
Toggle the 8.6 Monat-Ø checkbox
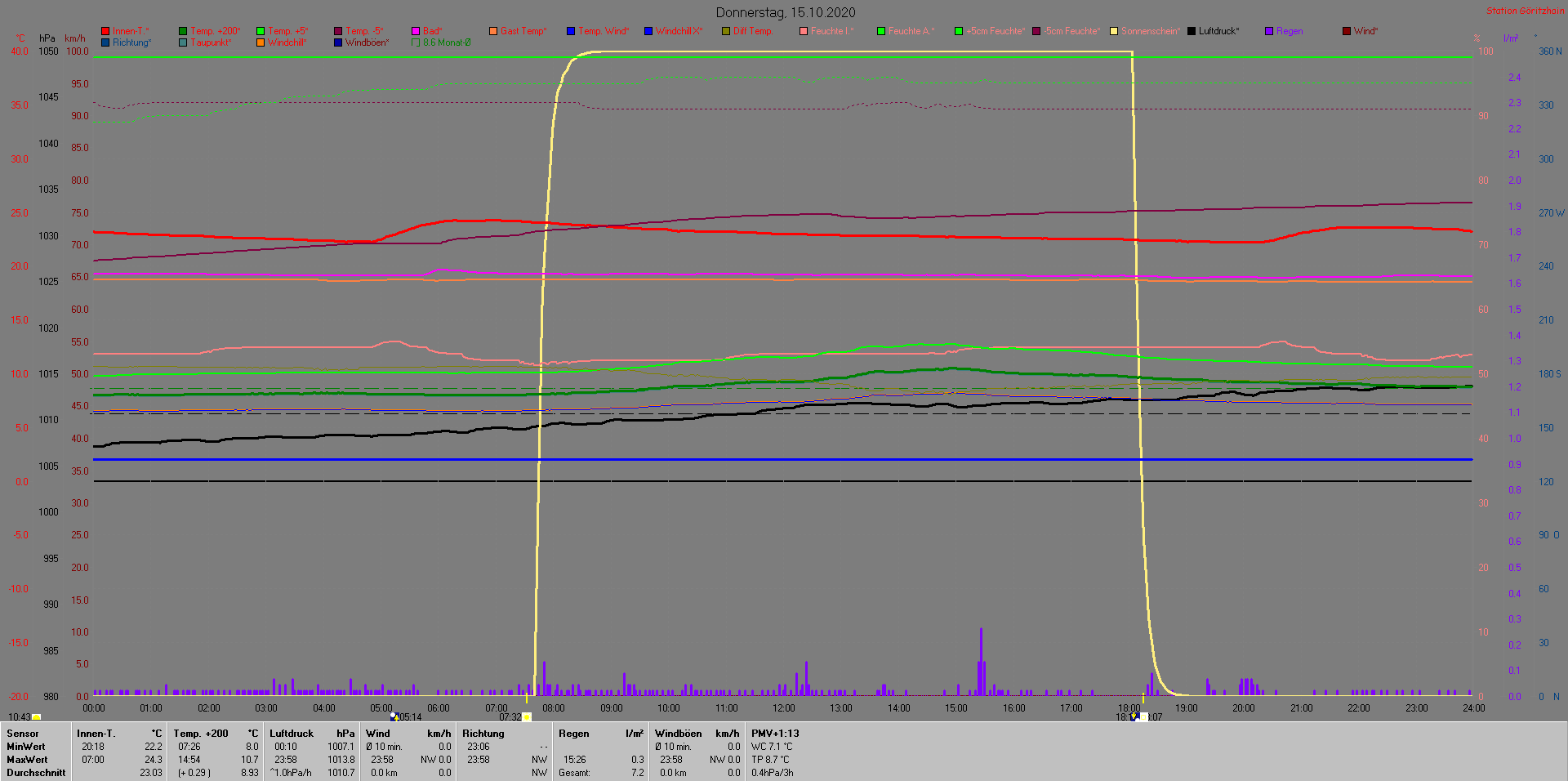tap(416, 42)
